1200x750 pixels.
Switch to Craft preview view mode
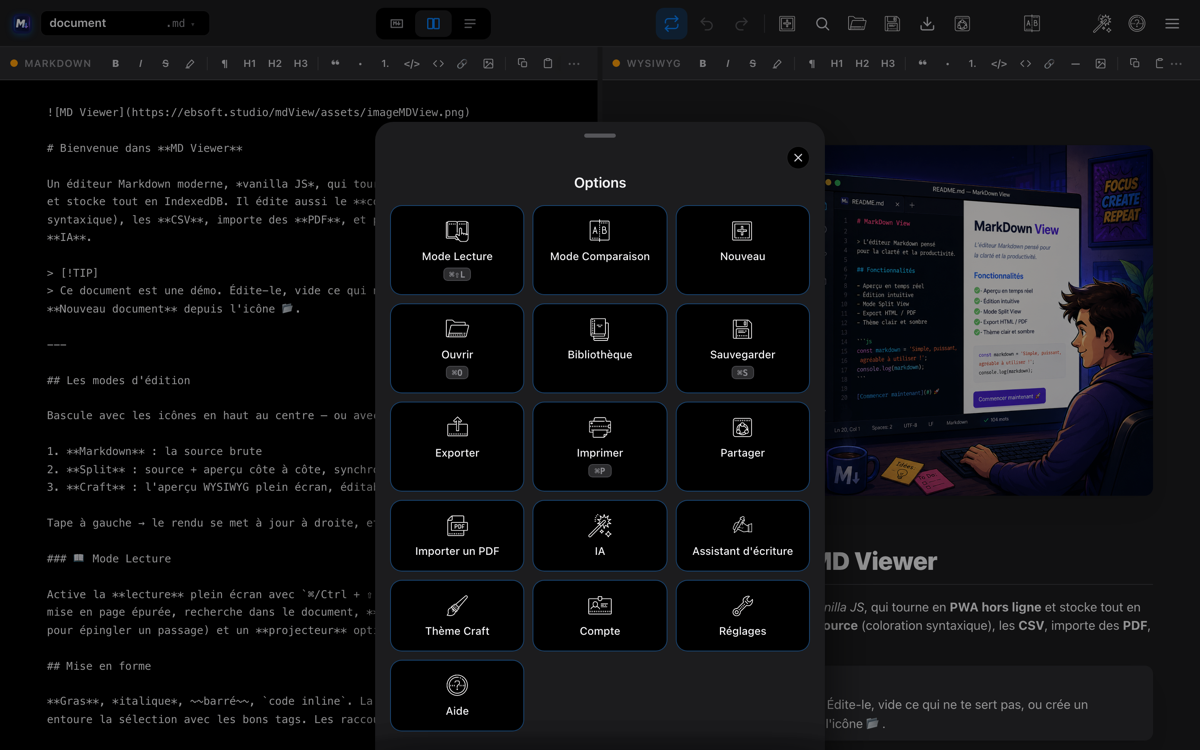click(x=470, y=24)
